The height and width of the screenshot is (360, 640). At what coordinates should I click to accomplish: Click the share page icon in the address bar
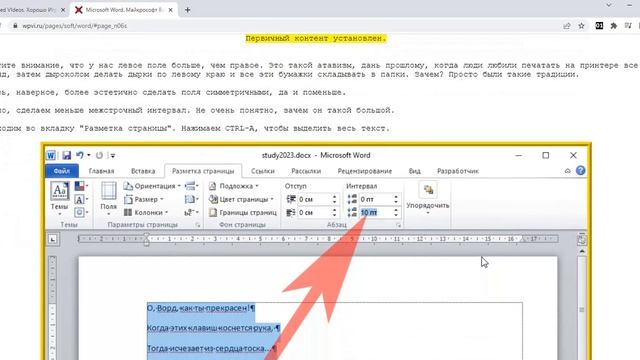point(567,26)
